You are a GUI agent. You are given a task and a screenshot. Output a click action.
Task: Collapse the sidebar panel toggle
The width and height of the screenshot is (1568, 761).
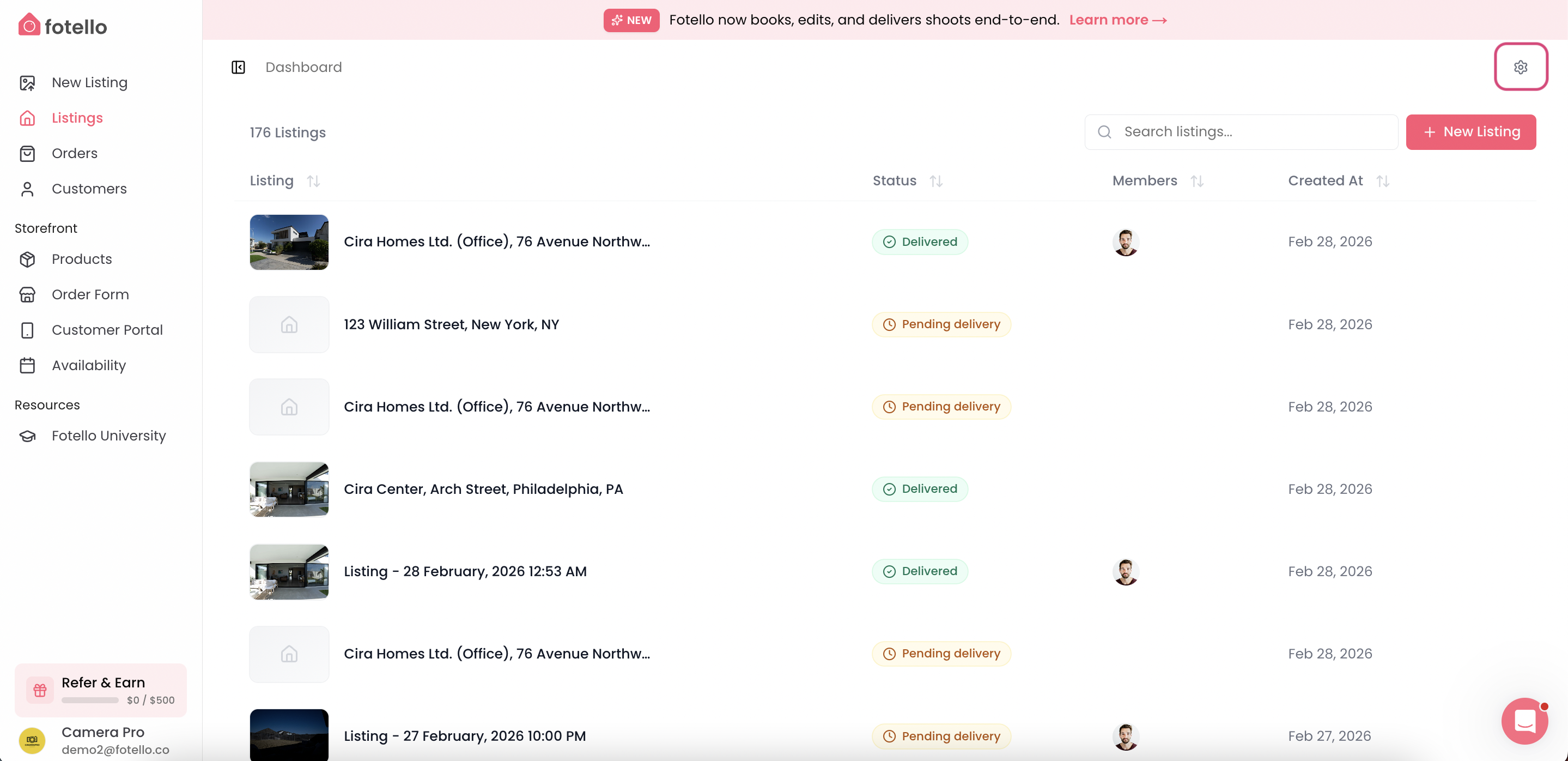[238, 67]
